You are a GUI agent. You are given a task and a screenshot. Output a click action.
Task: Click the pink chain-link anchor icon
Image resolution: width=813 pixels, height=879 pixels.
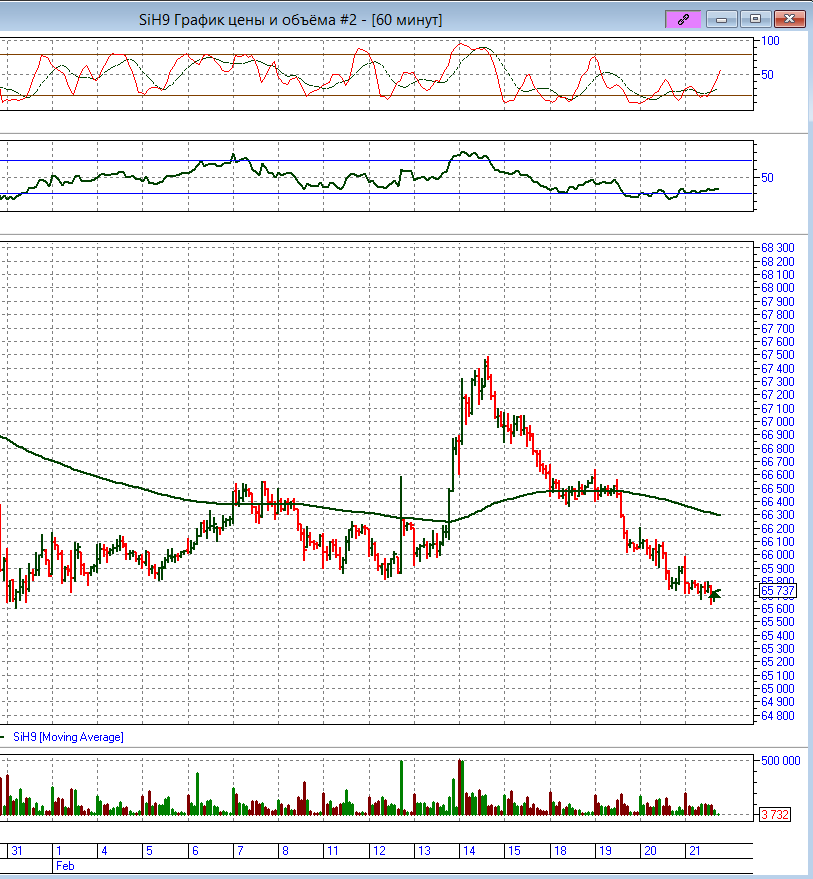[684, 19]
